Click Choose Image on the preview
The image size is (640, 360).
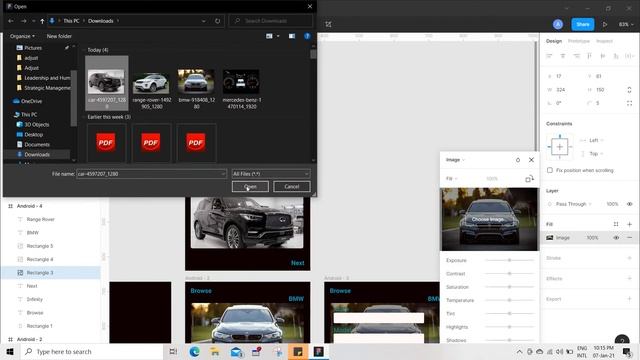tap(488, 219)
